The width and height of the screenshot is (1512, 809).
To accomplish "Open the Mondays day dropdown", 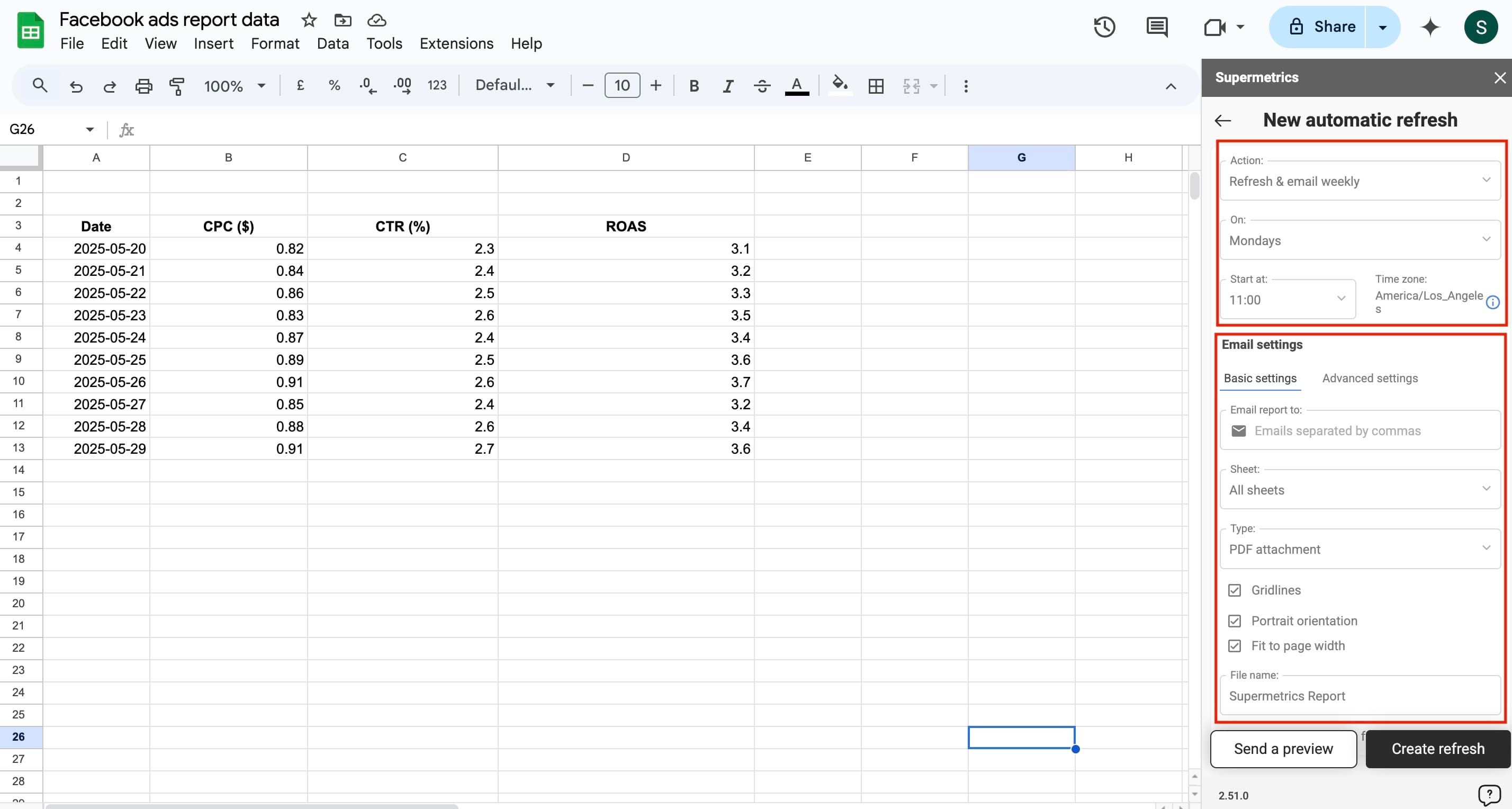I will coord(1360,240).
